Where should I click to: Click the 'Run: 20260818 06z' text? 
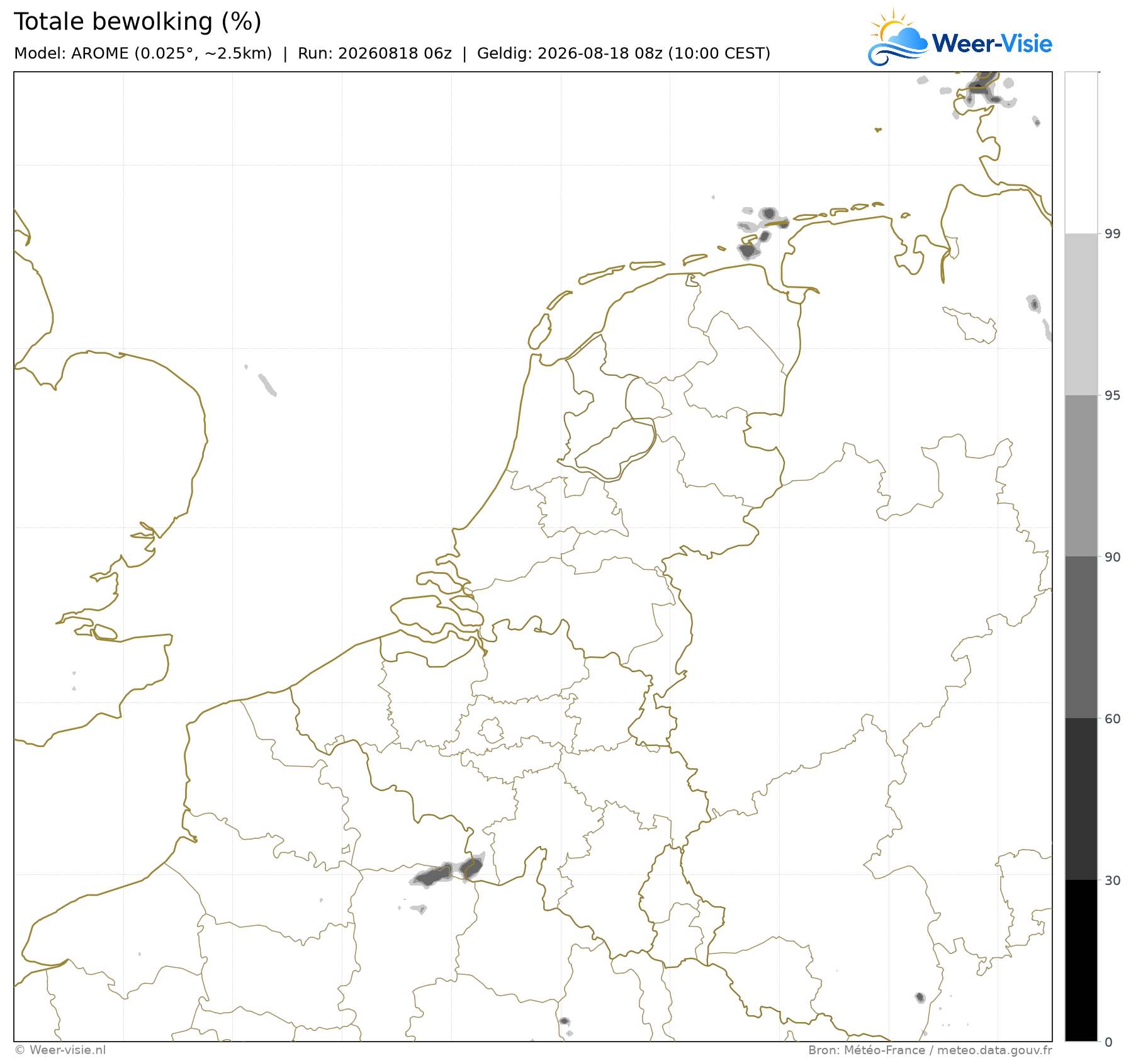click(374, 53)
